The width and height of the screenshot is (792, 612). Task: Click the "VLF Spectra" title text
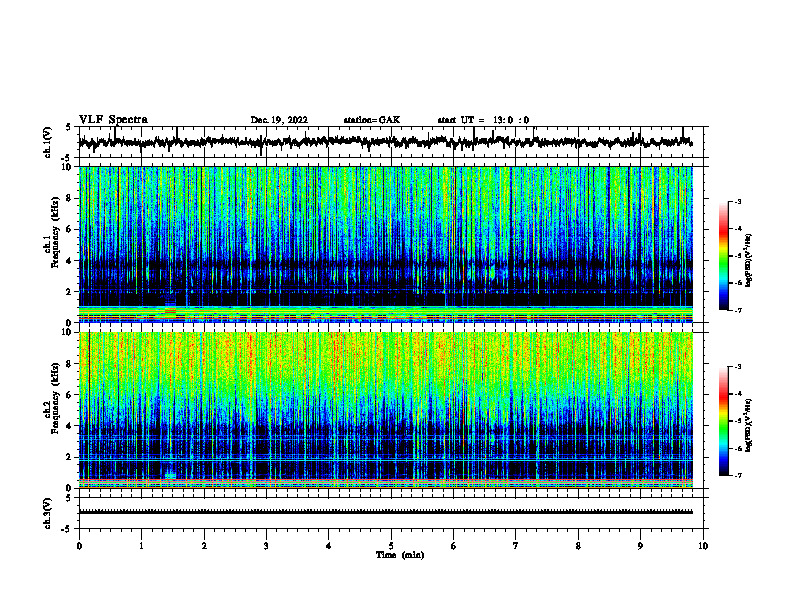click(113, 119)
